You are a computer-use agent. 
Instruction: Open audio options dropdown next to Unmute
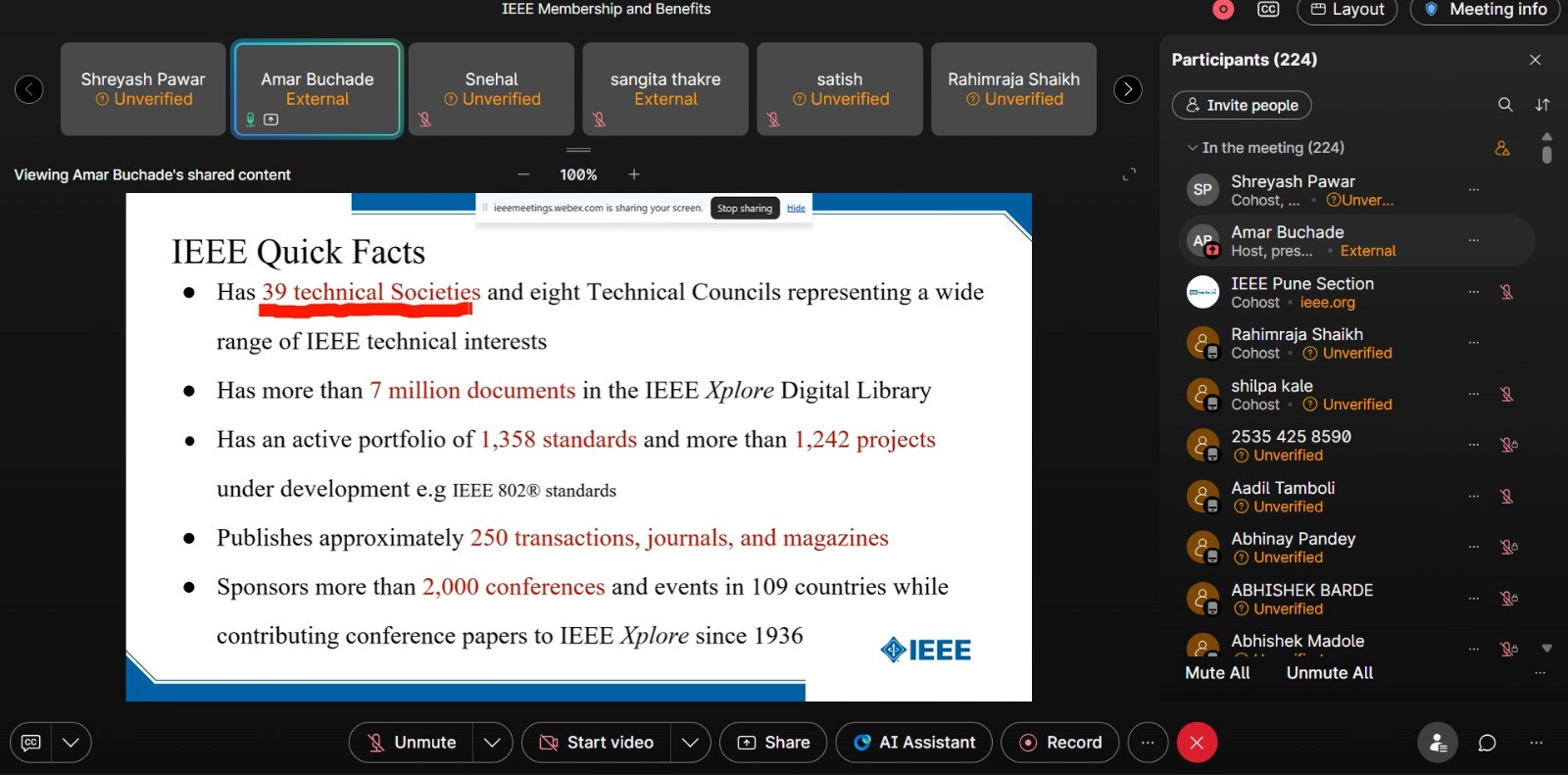[x=493, y=743]
